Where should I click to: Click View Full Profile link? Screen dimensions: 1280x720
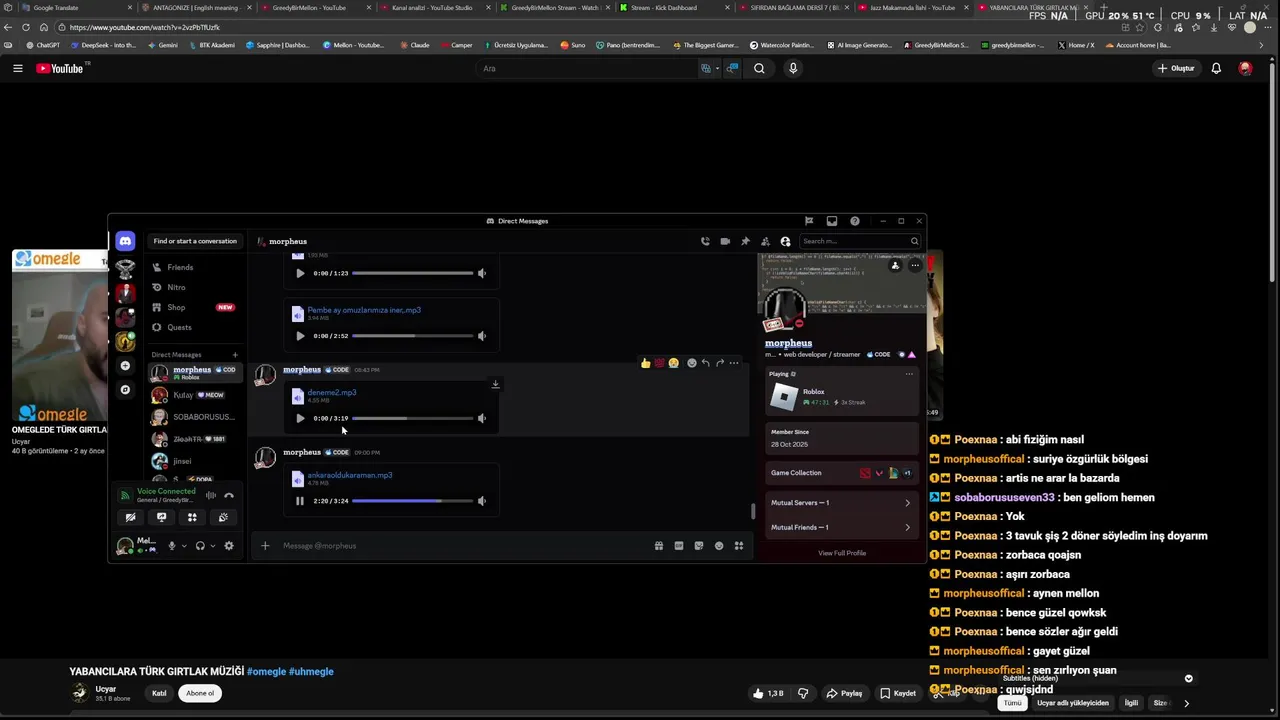[842, 553]
